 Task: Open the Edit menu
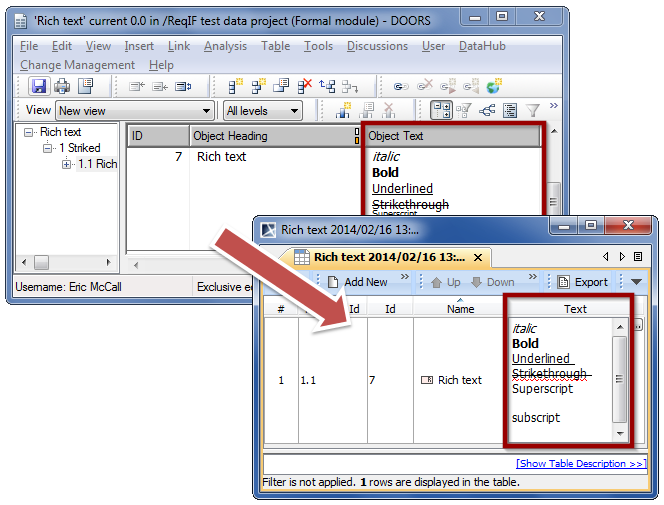tap(62, 46)
